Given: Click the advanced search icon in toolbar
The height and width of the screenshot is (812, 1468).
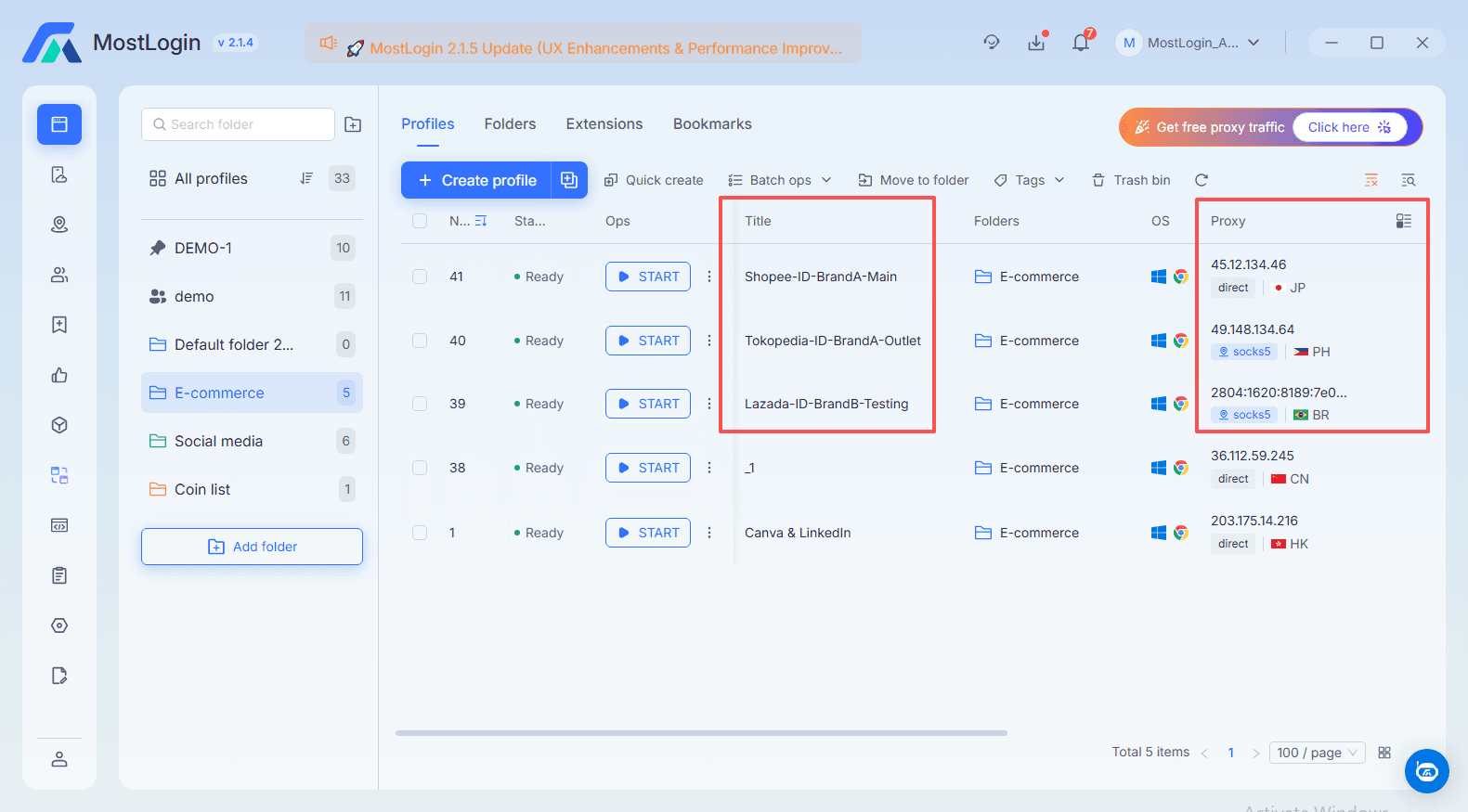Looking at the screenshot, I should [1409, 180].
